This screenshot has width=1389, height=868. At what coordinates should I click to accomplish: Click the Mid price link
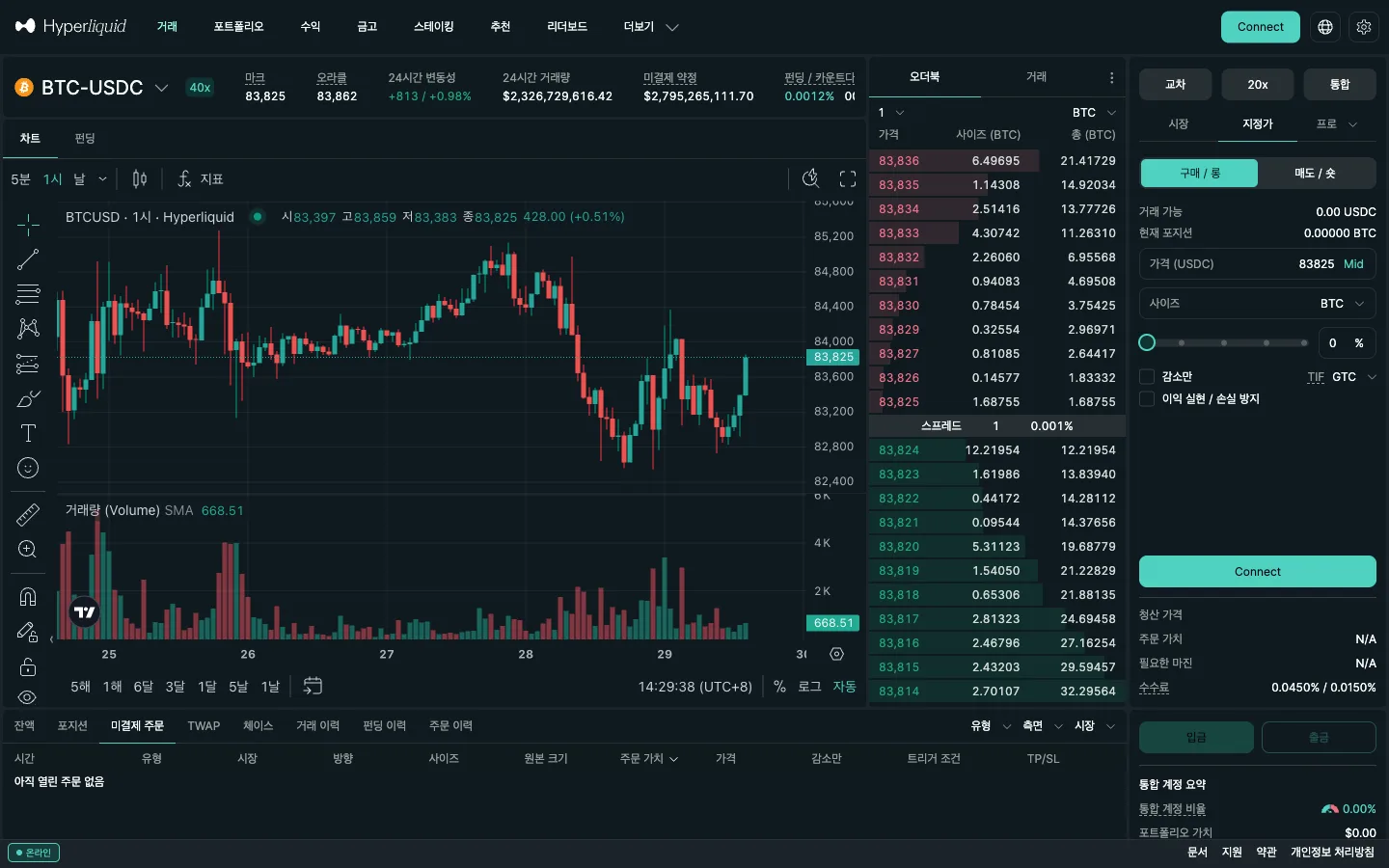[1353, 264]
